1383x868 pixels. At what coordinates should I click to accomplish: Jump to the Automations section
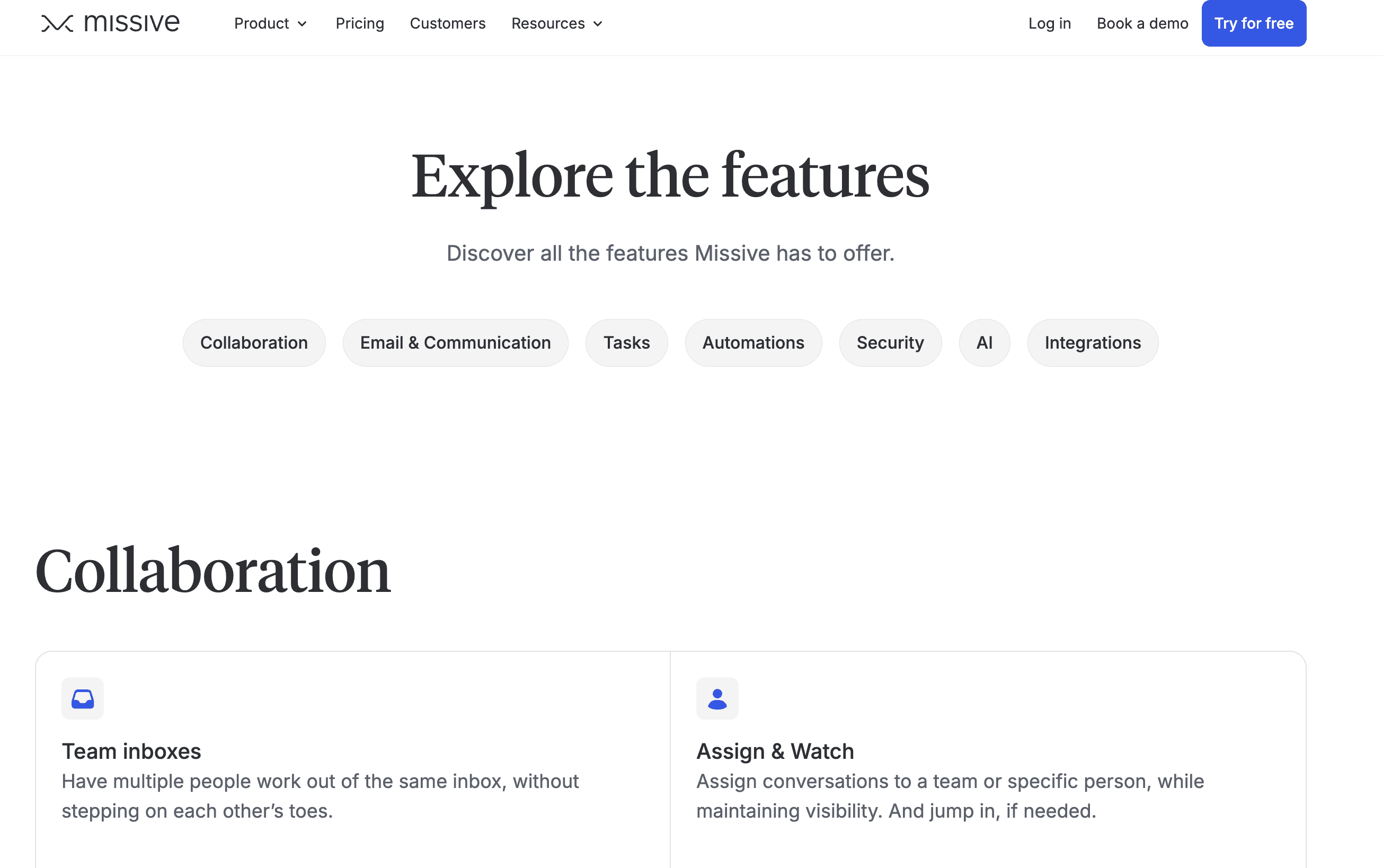(753, 343)
